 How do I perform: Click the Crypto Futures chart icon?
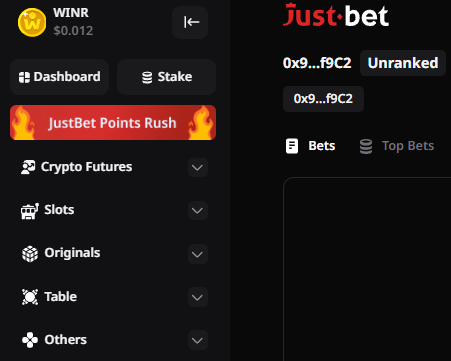coord(28,167)
